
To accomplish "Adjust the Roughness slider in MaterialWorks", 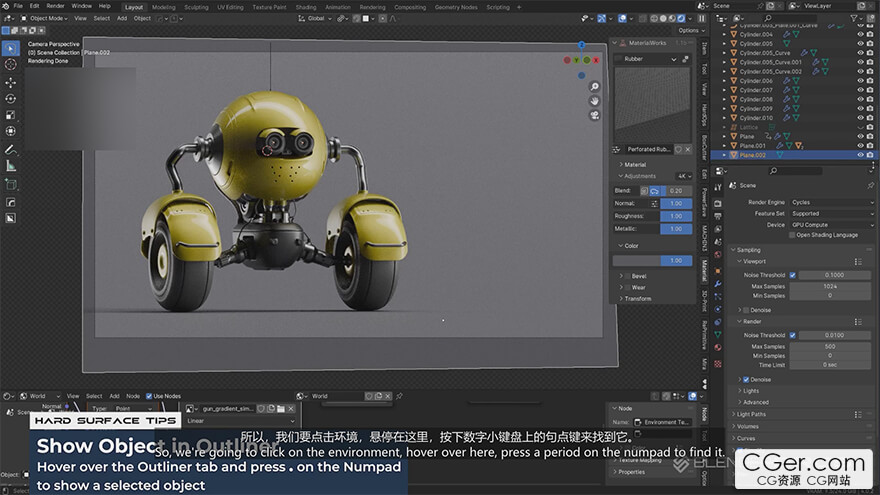I will tap(676, 215).
